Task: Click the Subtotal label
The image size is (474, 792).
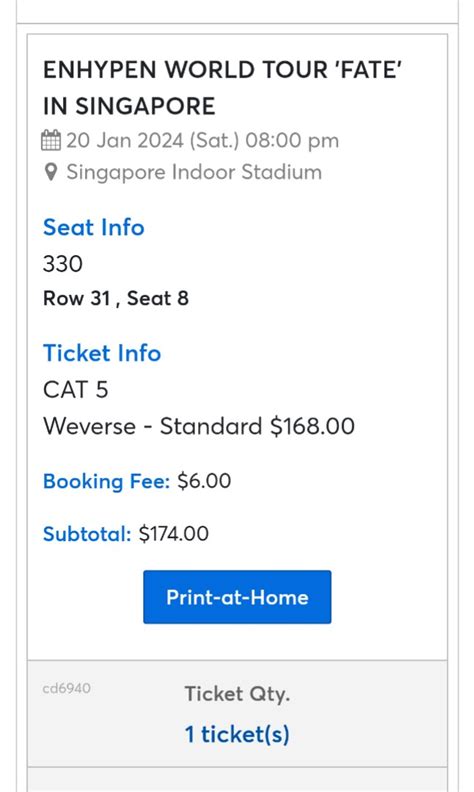Action: coord(87,534)
